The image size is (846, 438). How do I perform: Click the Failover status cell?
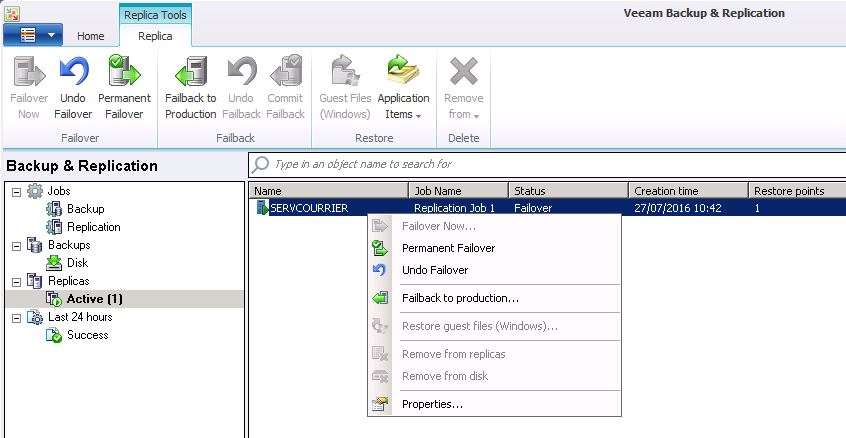pyautogui.click(x=533, y=208)
